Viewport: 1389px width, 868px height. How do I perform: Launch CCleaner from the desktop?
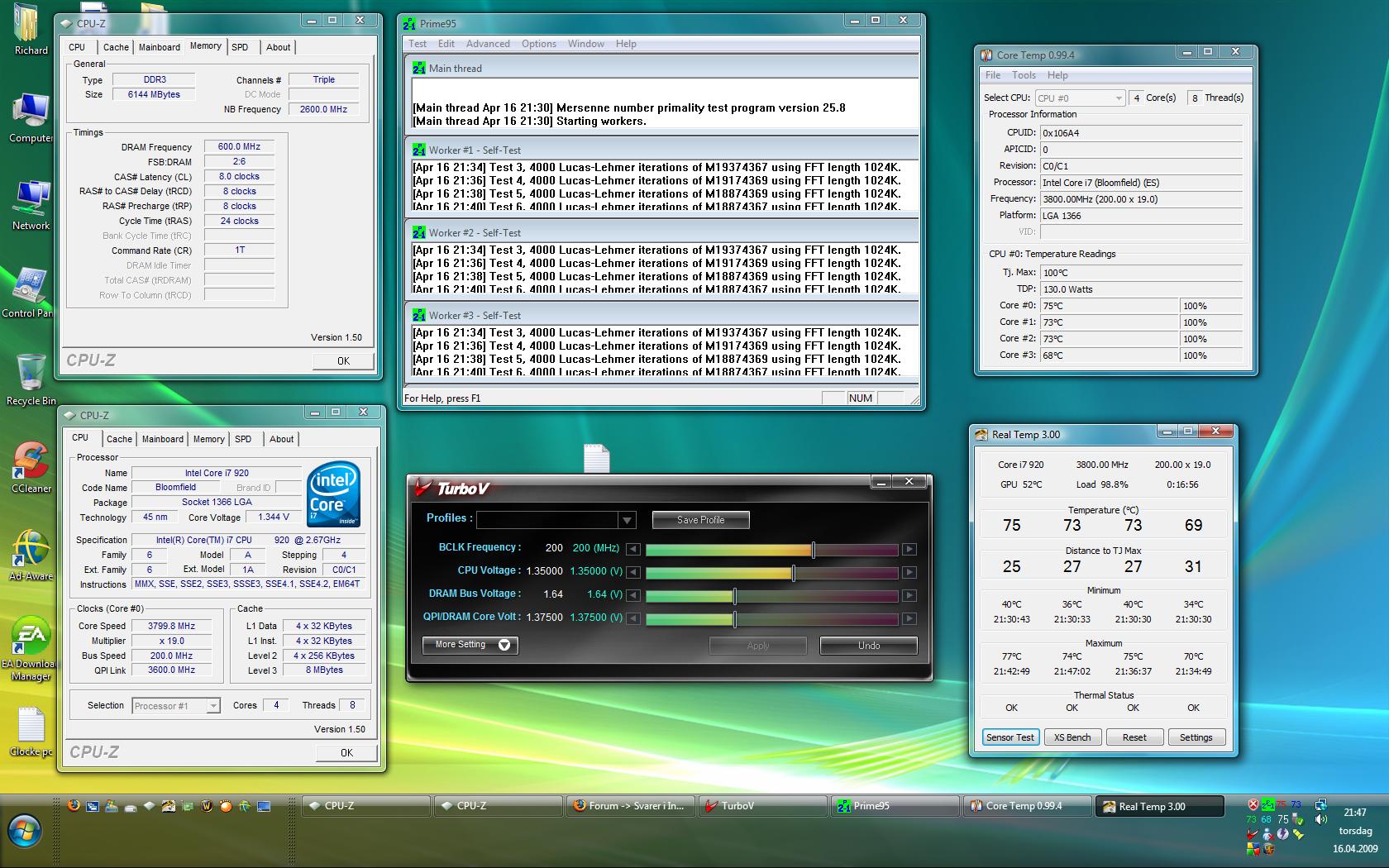pos(31,467)
